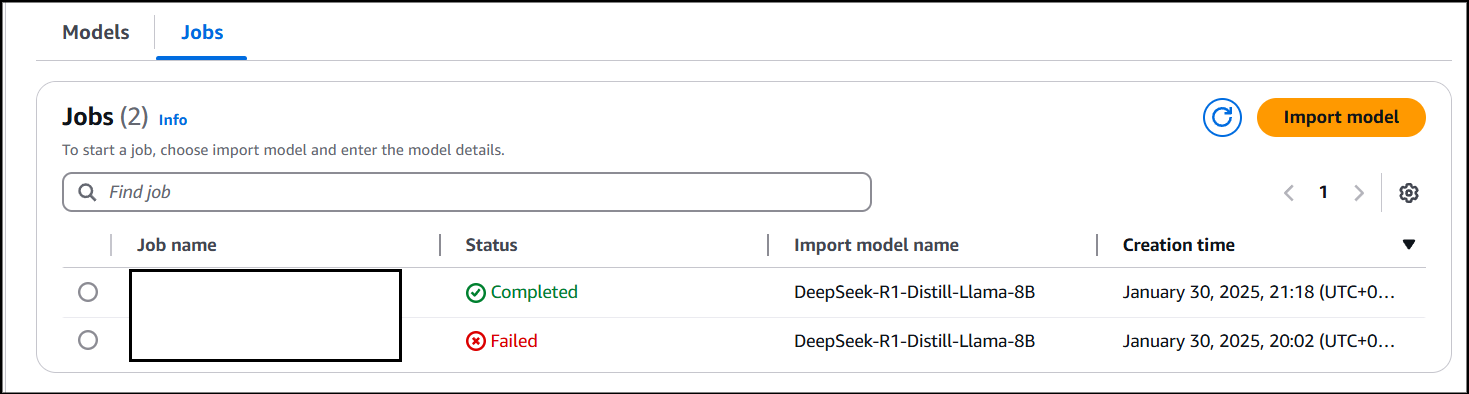Screen dimensions: 1469x394
Task: Click the search magnifier icon
Action: [x=88, y=192]
